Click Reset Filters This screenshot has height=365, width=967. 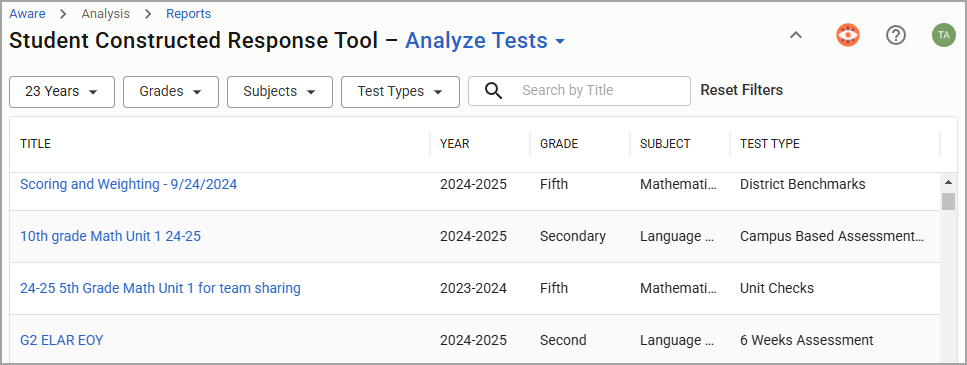click(x=741, y=90)
